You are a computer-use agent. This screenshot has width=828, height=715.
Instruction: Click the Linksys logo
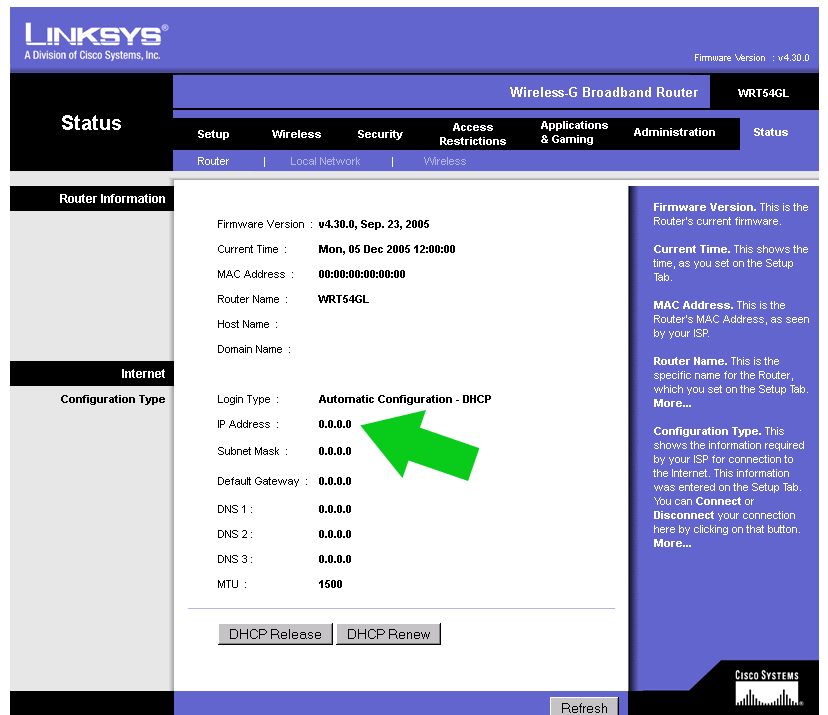[96, 41]
